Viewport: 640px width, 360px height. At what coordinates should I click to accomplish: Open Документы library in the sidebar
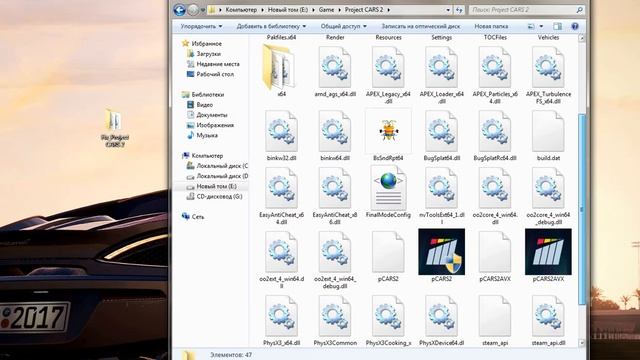212,115
